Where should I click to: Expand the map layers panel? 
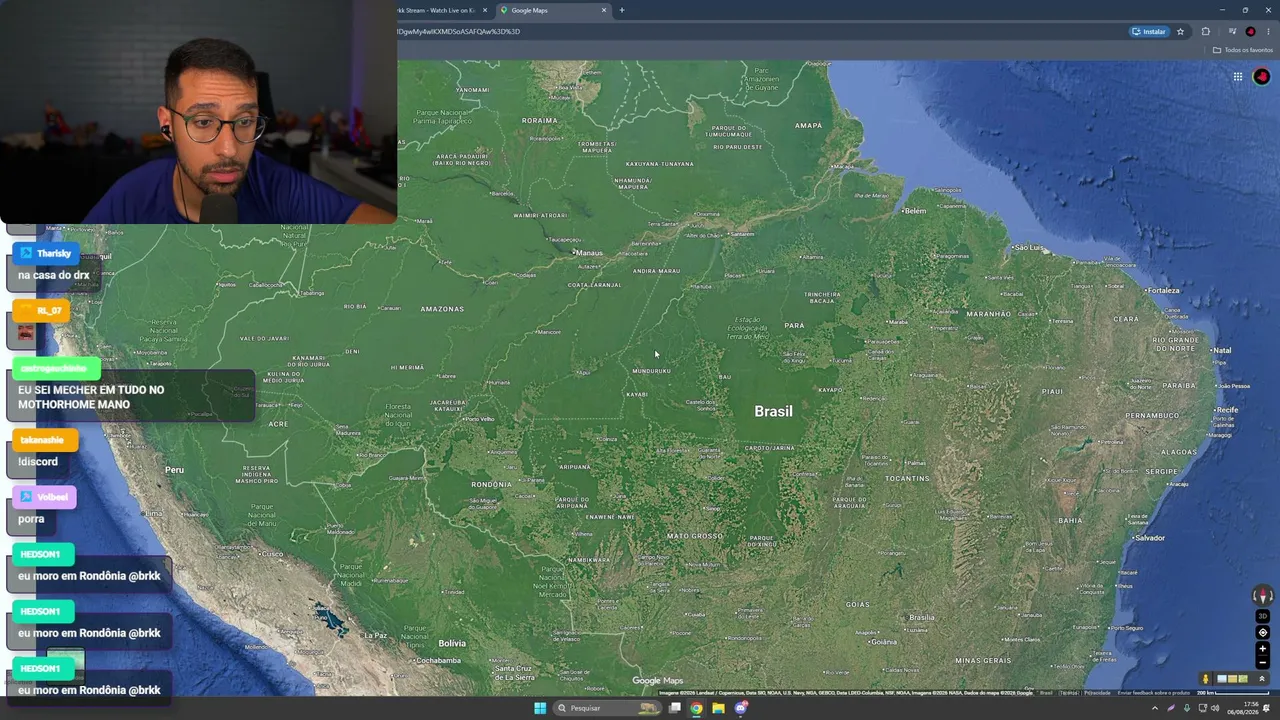(x=1262, y=679)
